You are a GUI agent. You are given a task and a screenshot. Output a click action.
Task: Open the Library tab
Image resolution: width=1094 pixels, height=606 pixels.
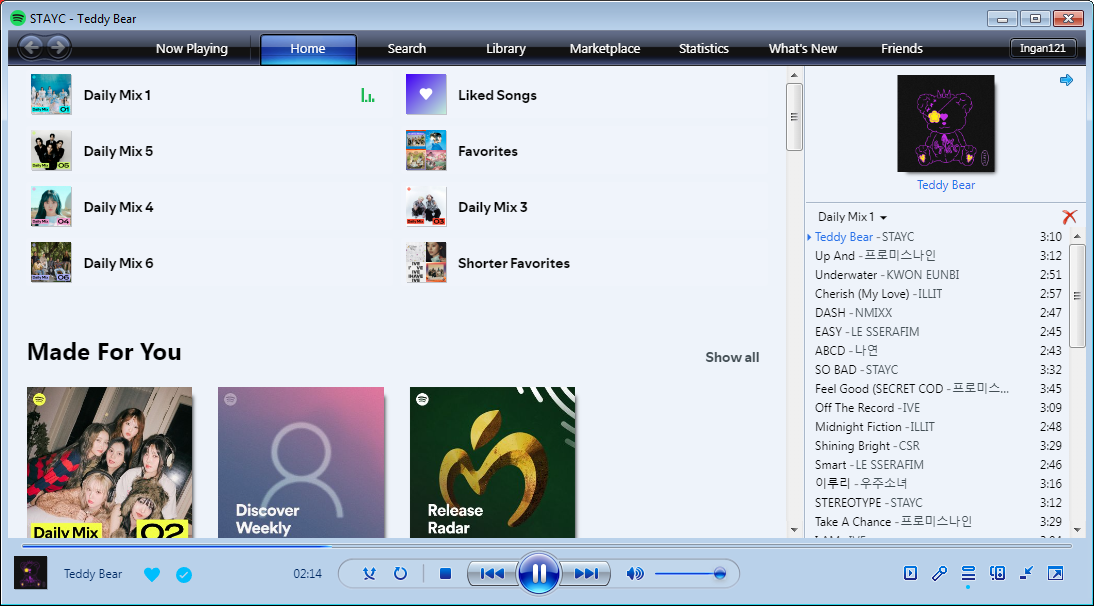[x=506, y=48]
